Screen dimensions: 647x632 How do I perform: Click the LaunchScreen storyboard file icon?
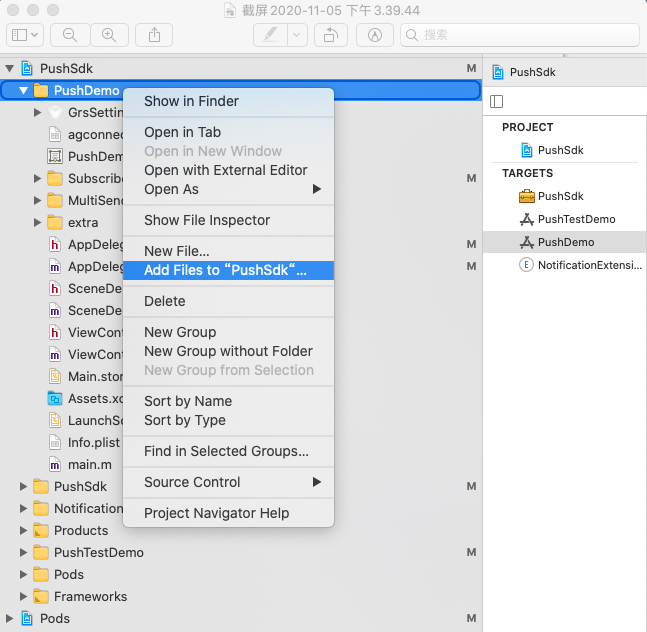pyautogui.click(x=55, y=420)
